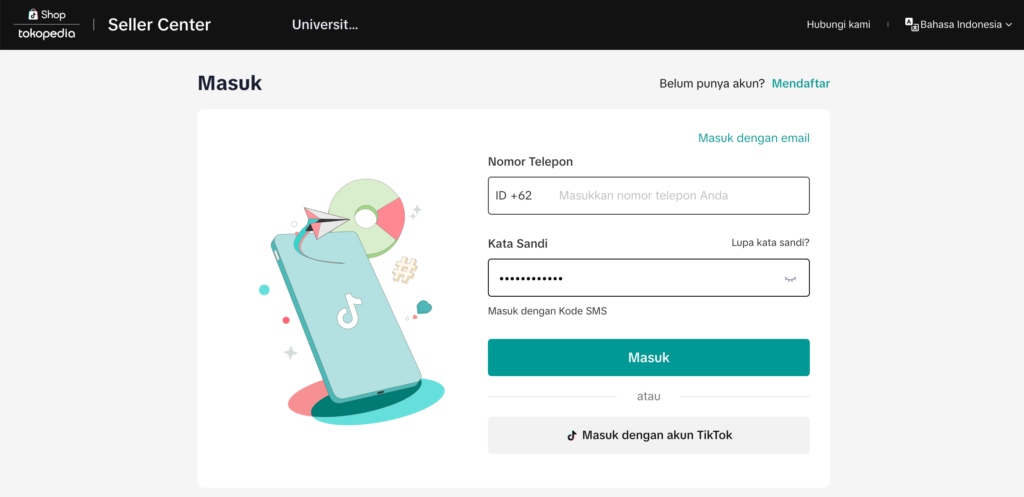The image size is (1024, 497).
Task: Sign in with Masuk dengan akun TikTok
Action: (648, 435)
